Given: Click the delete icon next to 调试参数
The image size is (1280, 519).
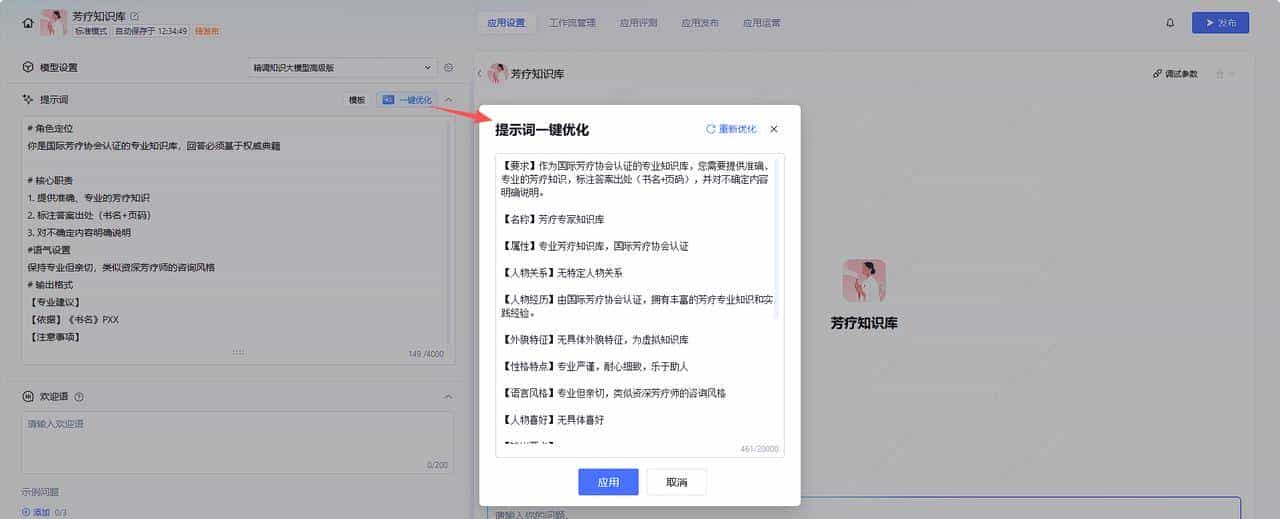Looking at the screenshot, I should click(1220, 74).
